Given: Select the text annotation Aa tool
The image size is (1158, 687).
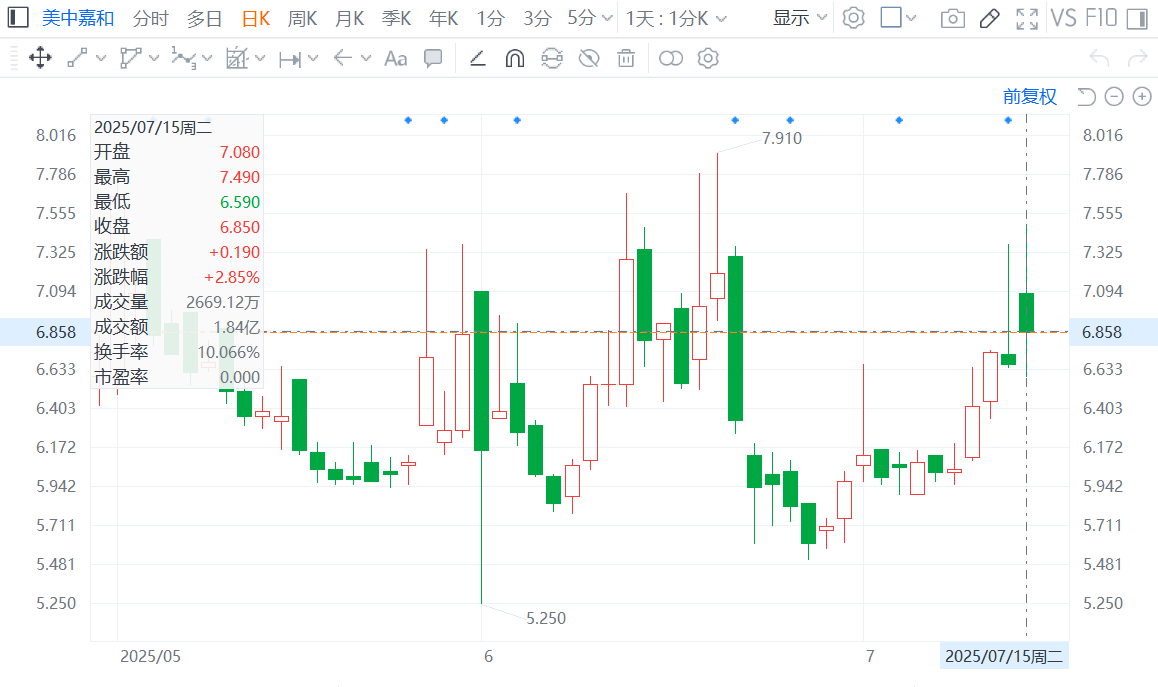Looking at the screenshot, I should (x=395, y=58).
